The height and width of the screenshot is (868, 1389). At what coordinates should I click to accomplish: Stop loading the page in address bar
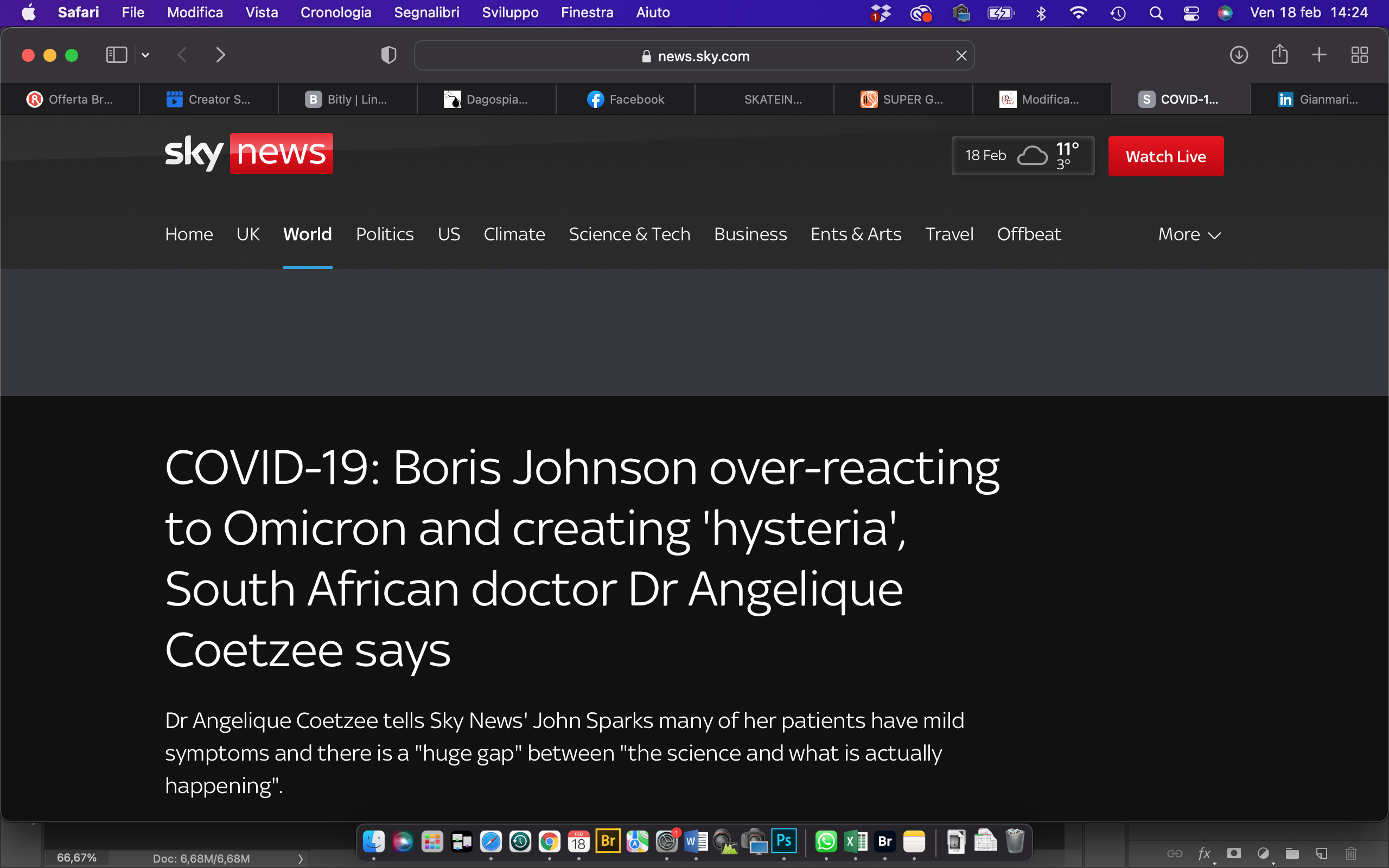tap(961, 56)
